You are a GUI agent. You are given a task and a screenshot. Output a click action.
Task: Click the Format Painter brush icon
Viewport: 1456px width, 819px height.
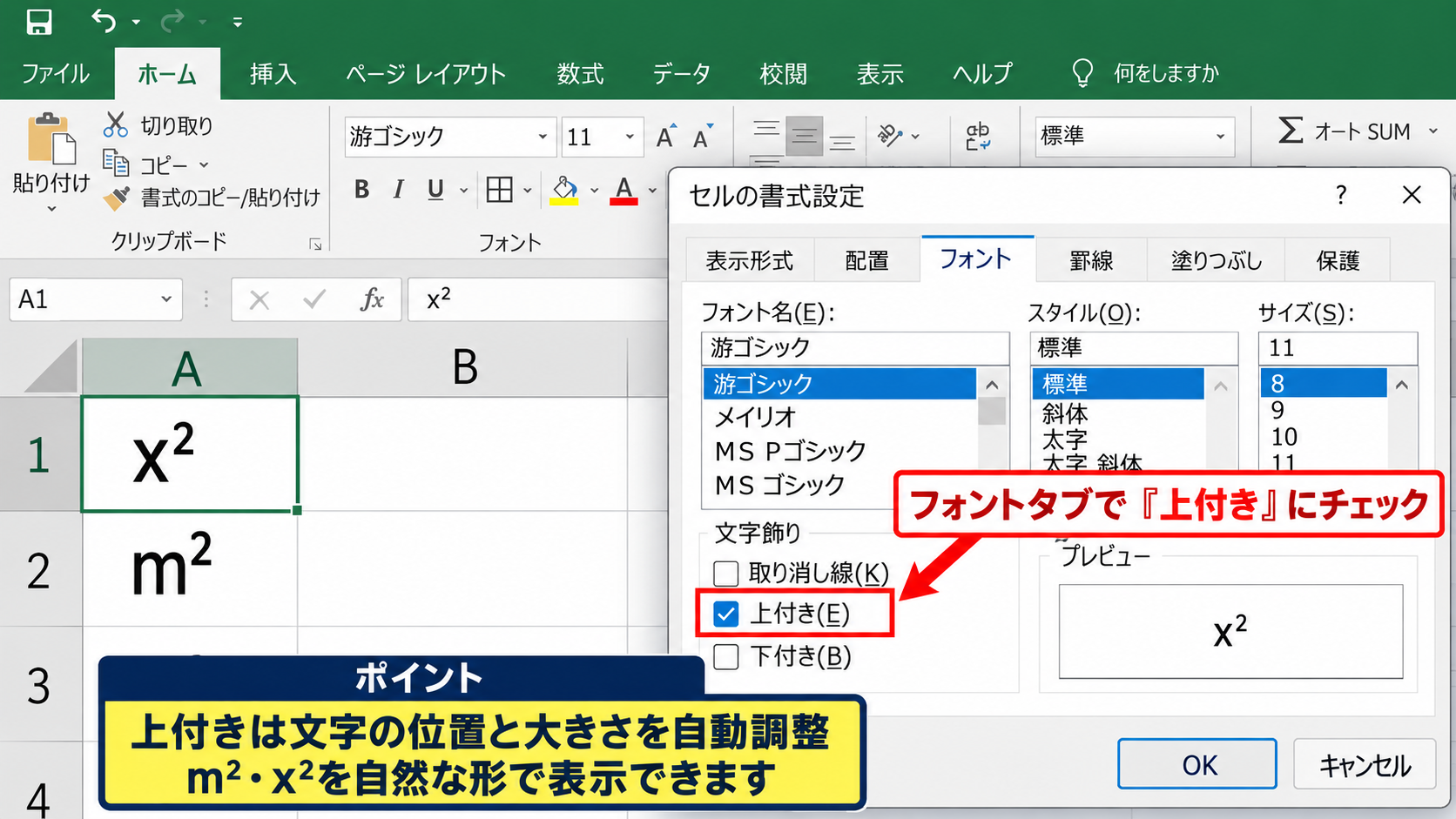click(x=116, y=198)
